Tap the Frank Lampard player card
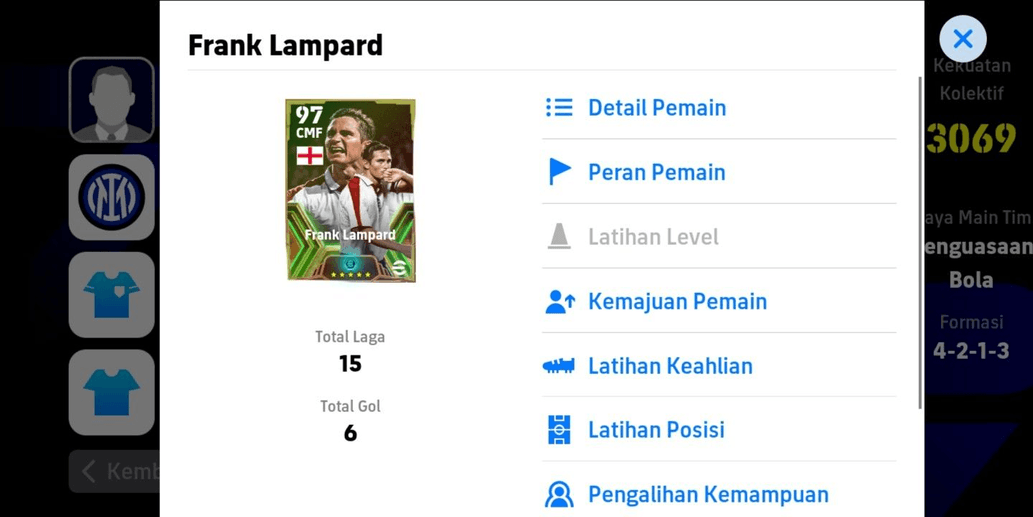This screenshot has width=1033, height=517. pos(350,190)
